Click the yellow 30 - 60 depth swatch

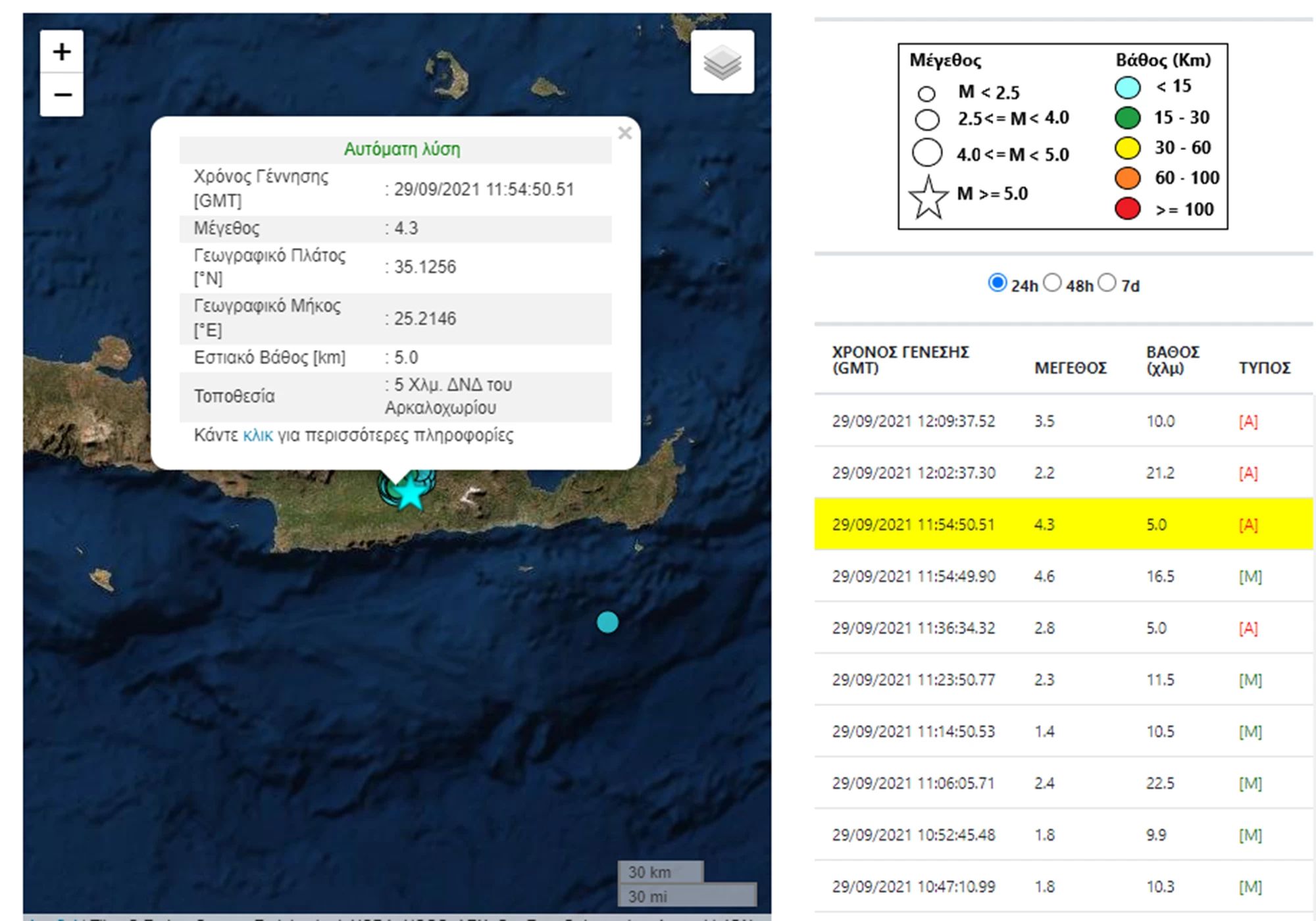click(x=1128, y=148)
